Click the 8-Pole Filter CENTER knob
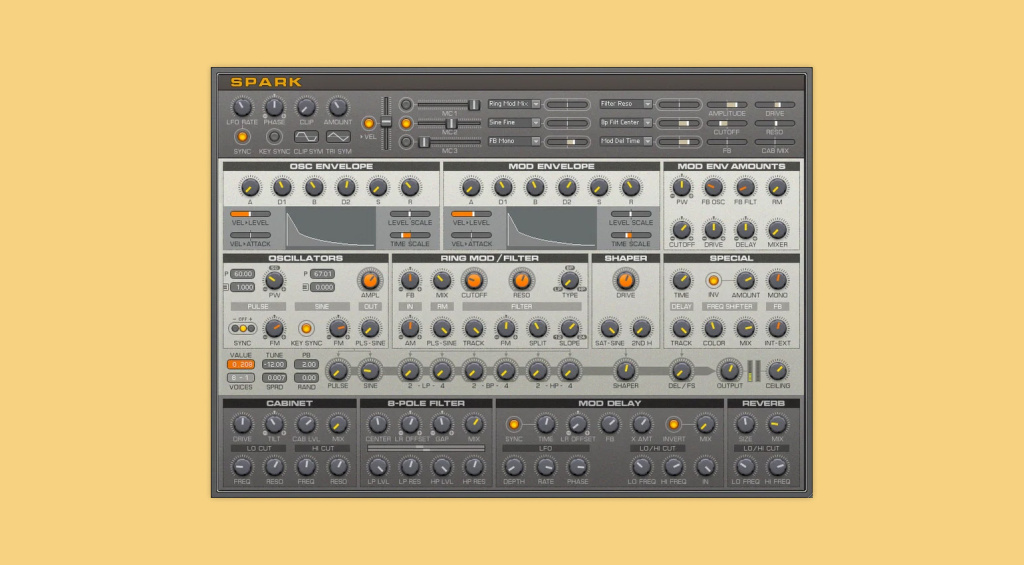Screen dimensions: 1024x565 [x=377, y=425]
